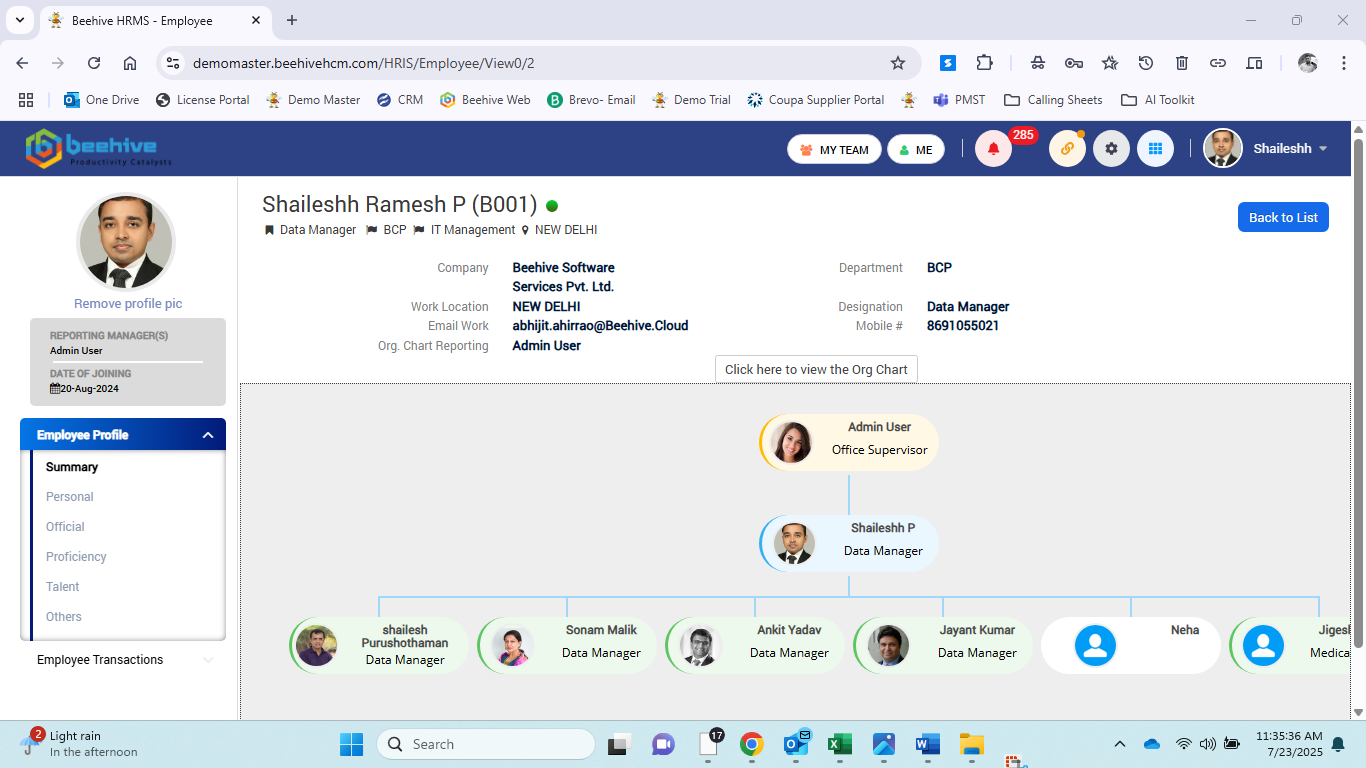Image resolution: width=1366 pixels, height=768 pixels.
Task: Open the Shaileshh profile dropdown
Action: [1289, 148]
